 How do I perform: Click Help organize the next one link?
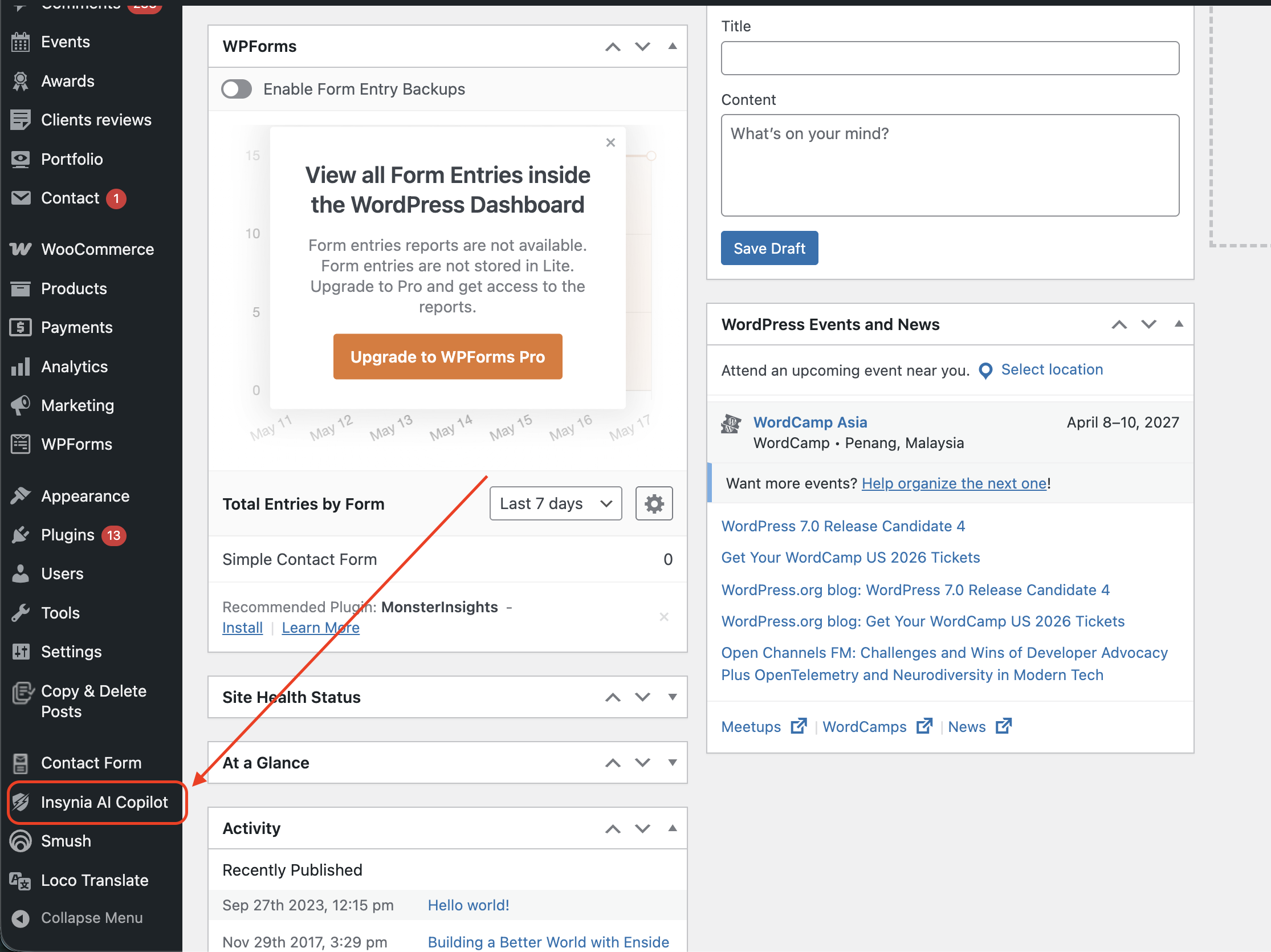pos(954,483)
